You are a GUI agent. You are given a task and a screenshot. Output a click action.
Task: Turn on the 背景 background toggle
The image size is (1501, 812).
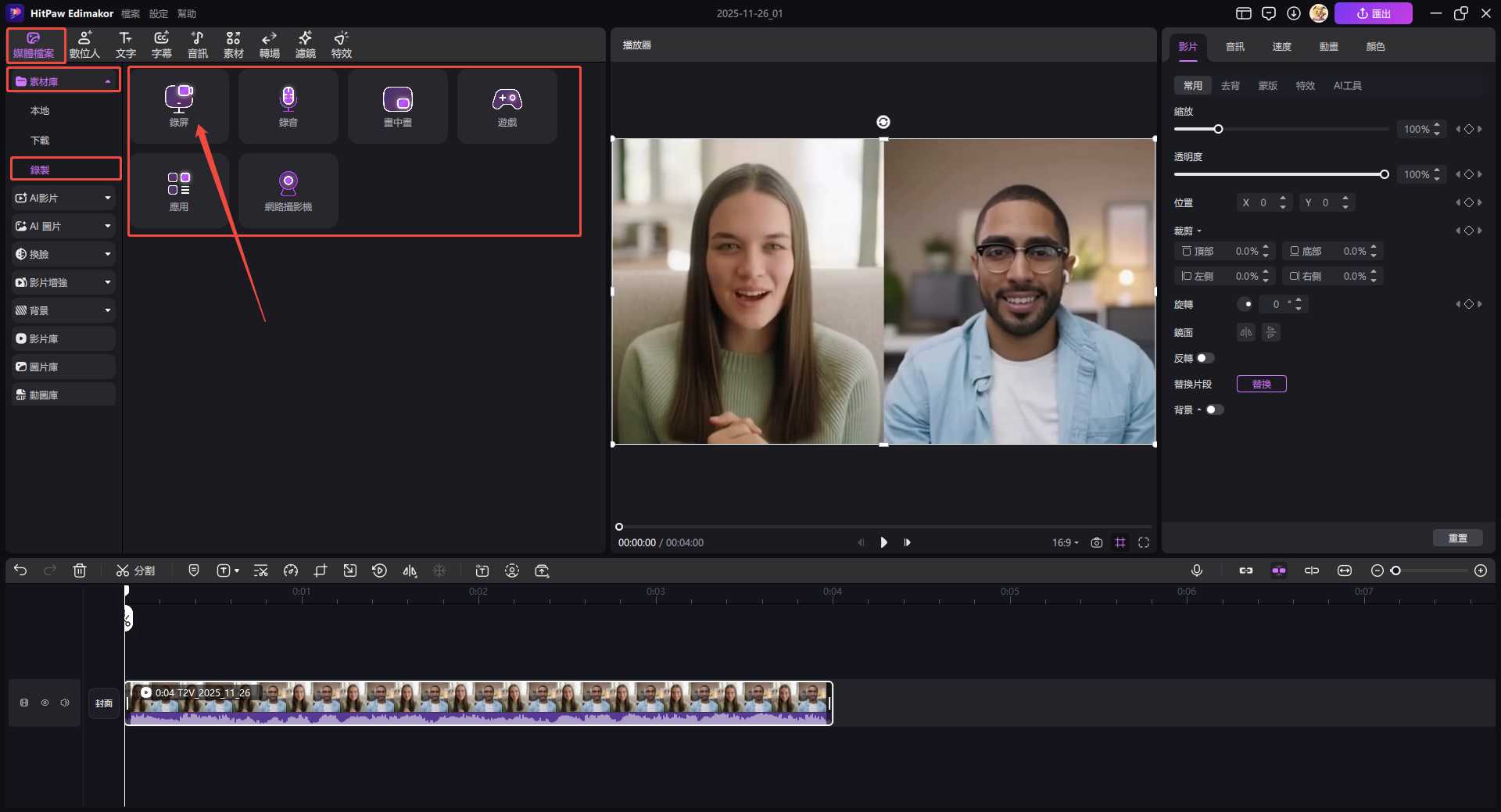tap(1214, 410)
